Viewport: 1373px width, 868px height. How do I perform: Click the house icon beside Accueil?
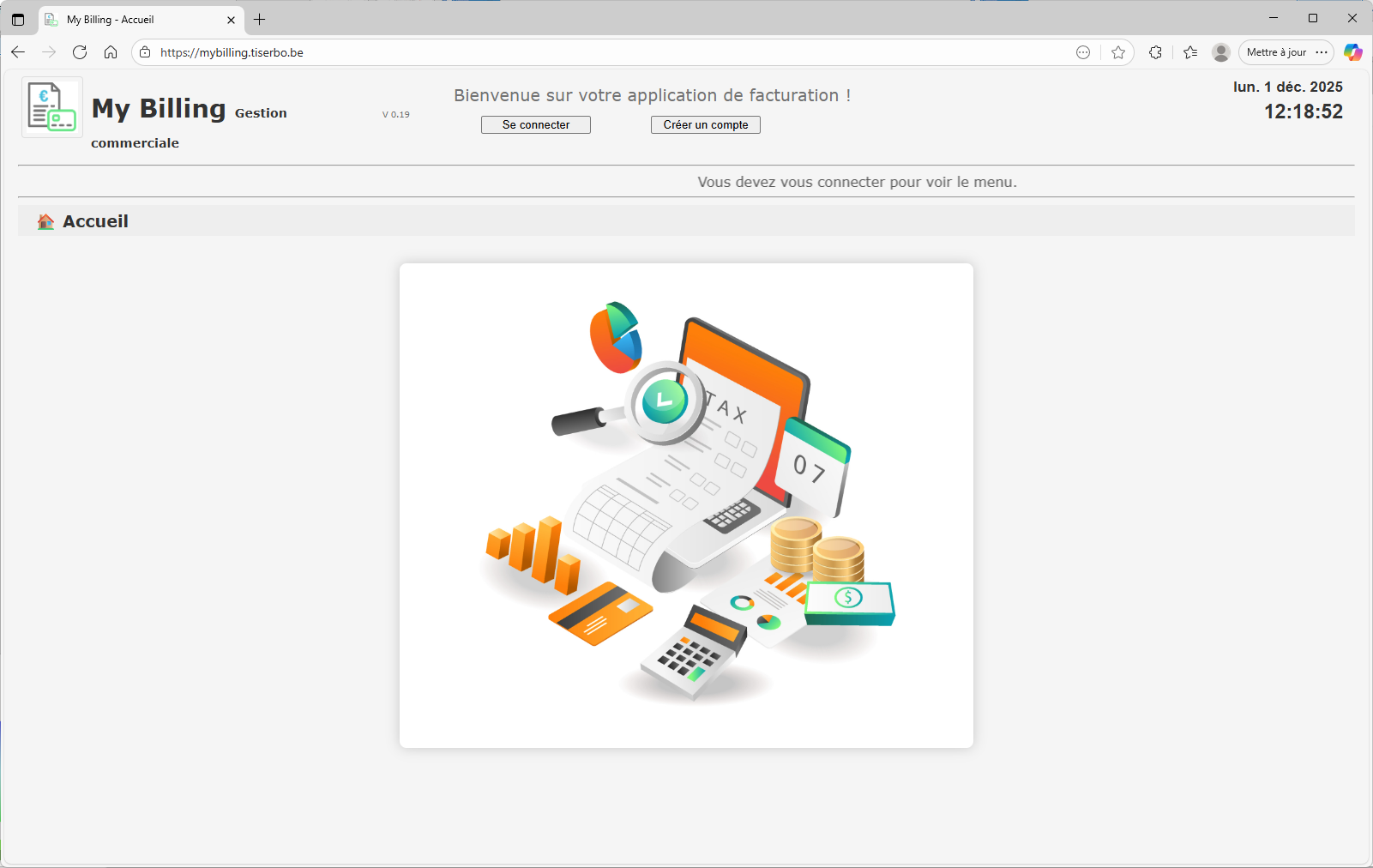pos(45,222)
